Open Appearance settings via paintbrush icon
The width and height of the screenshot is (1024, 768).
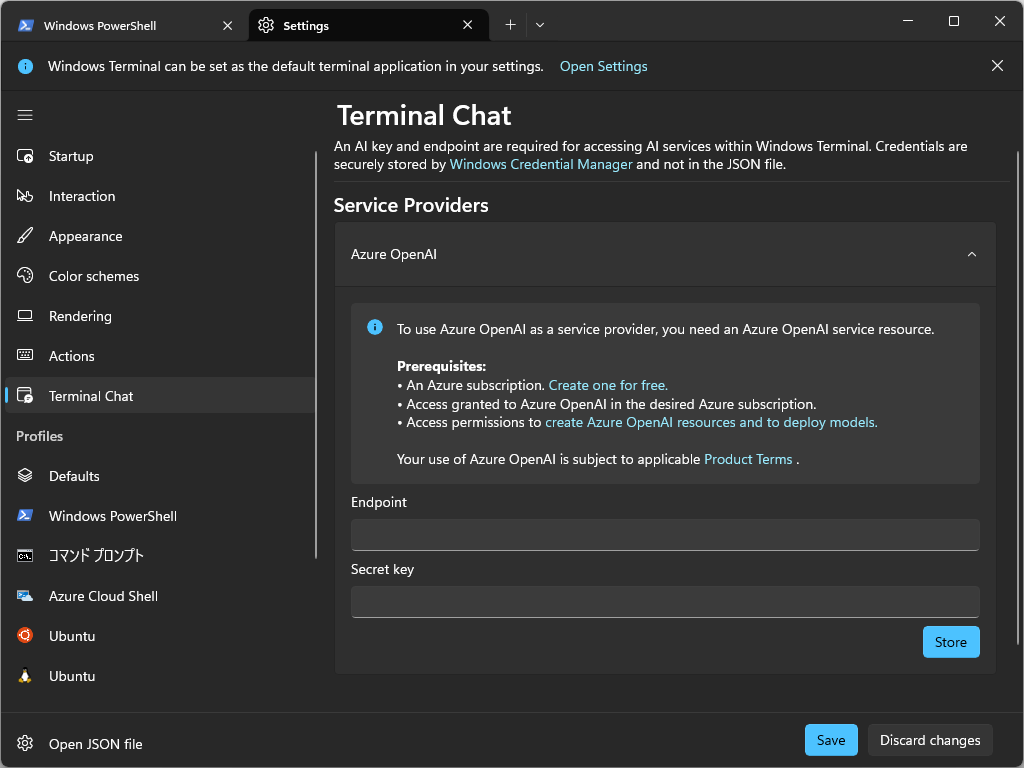tap(26, 236)
